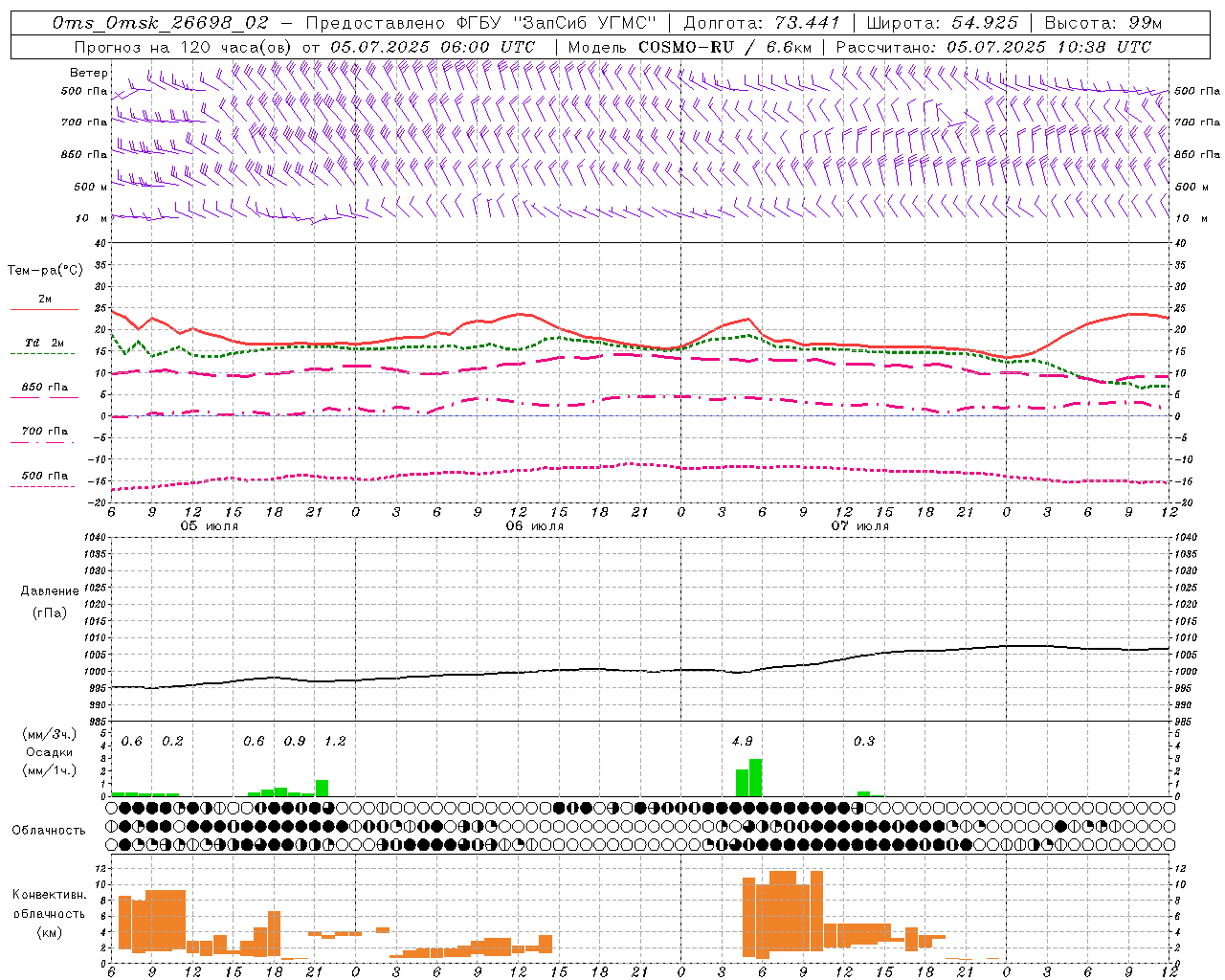
Task: Click the tallest green precipitation bar
Action: tap(756, 777)
